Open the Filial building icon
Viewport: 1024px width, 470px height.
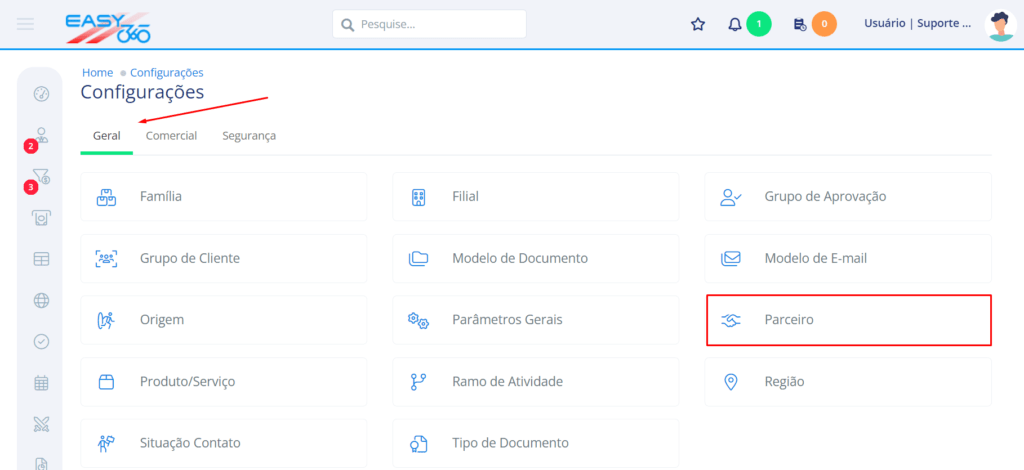[x=419, y=196]
